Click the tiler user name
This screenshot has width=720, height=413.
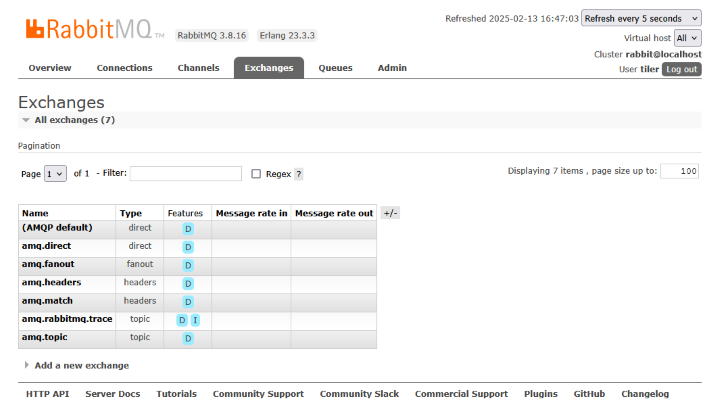(x=649, y=69)
